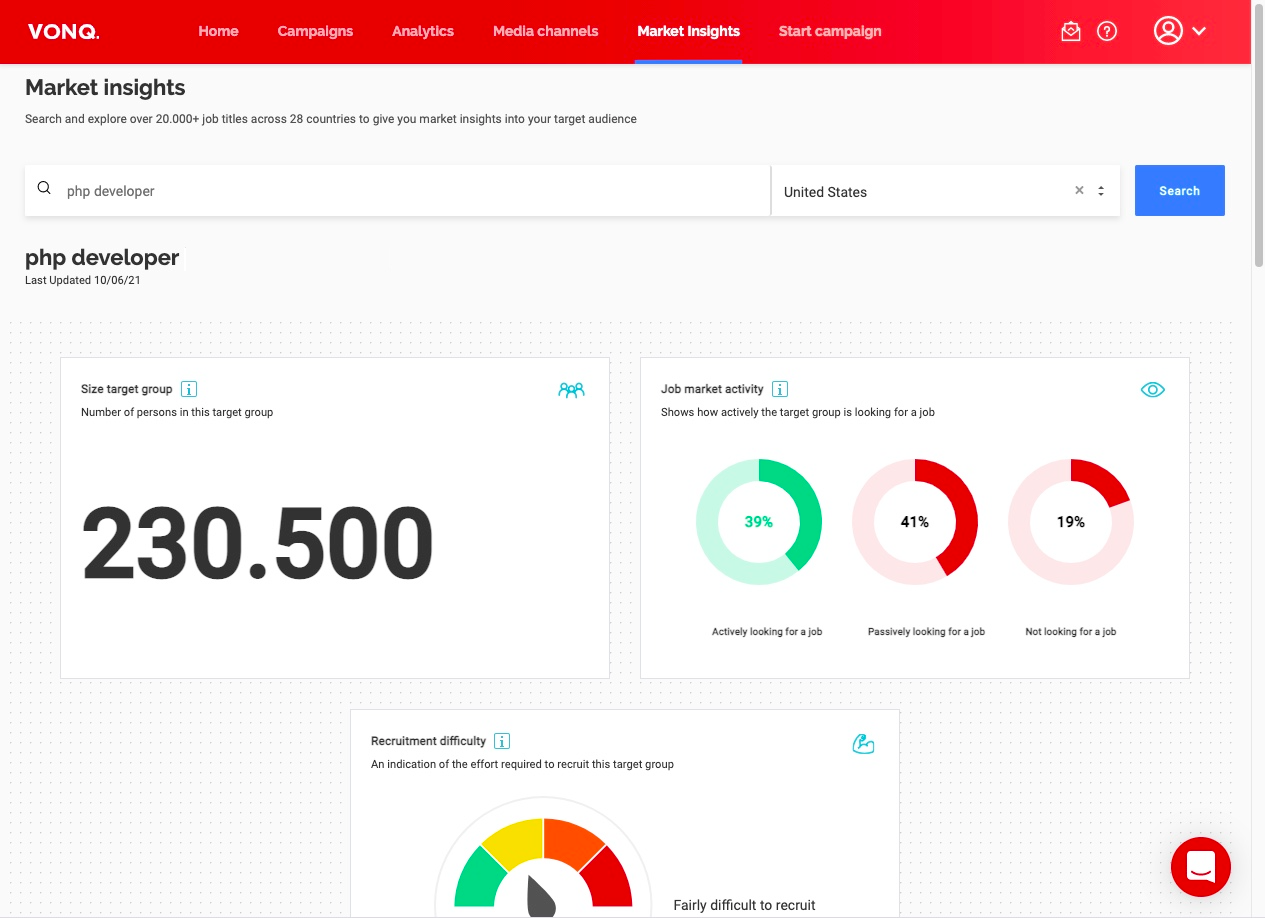Click the 'php developer' results heading

click(x=102, y=258)
